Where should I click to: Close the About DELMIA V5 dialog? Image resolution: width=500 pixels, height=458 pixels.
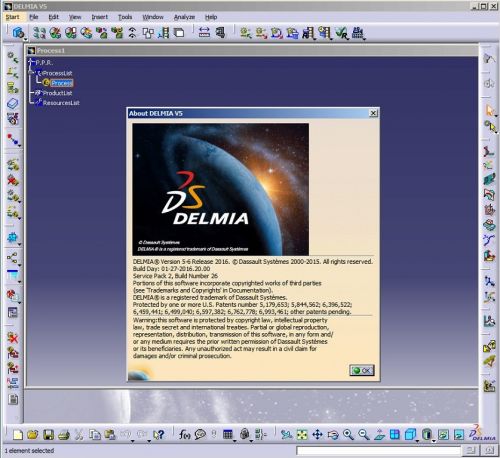pos(373,113)
